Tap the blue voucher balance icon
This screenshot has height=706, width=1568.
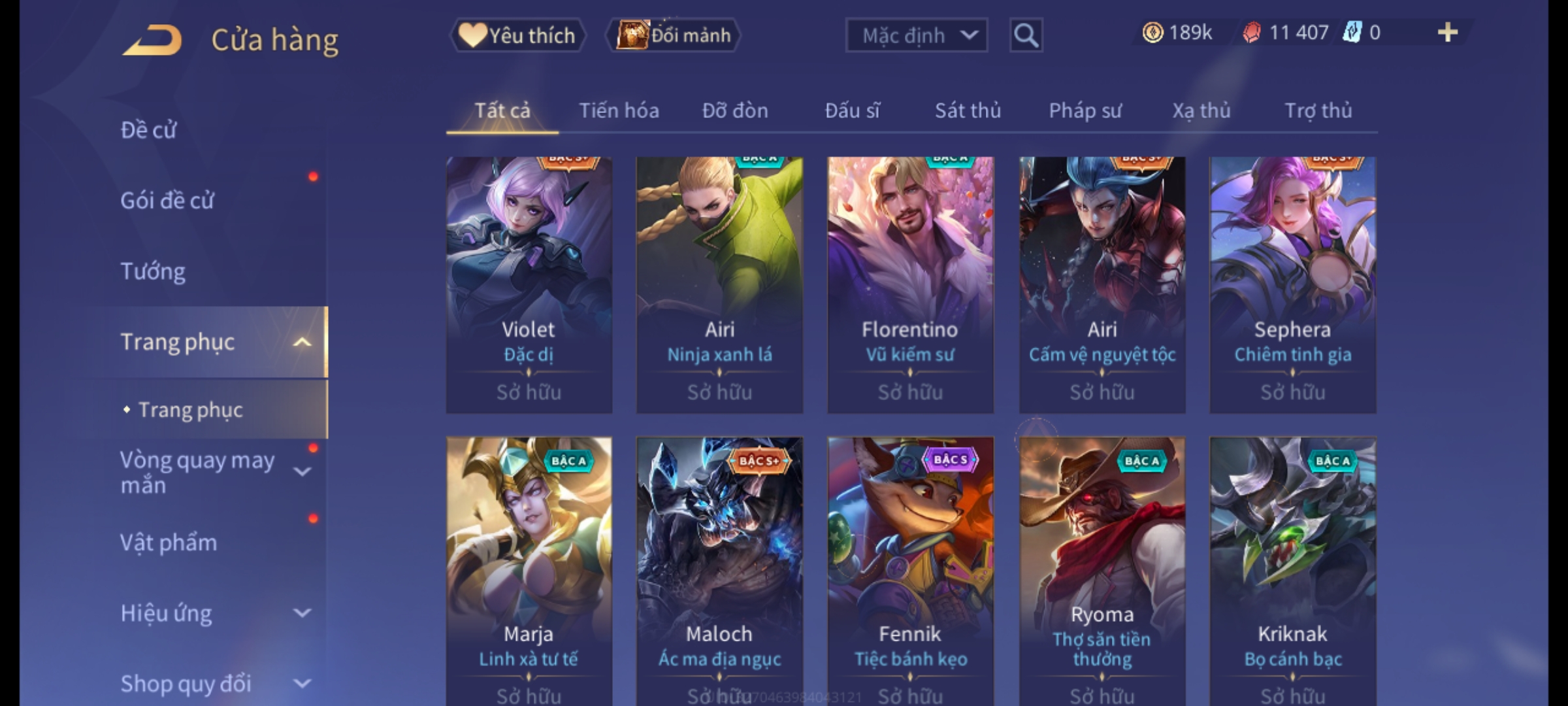click(x=1351, y=32)
